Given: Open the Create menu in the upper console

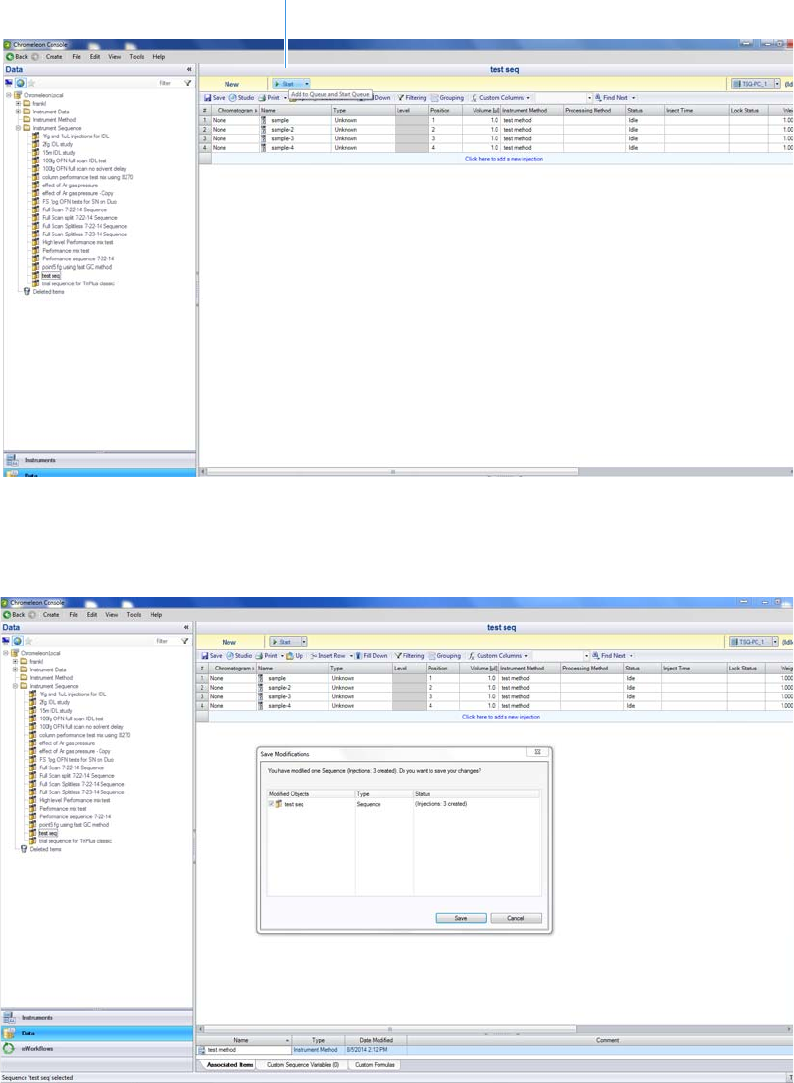Looking at the screenshot, I should tap(54, 57).
